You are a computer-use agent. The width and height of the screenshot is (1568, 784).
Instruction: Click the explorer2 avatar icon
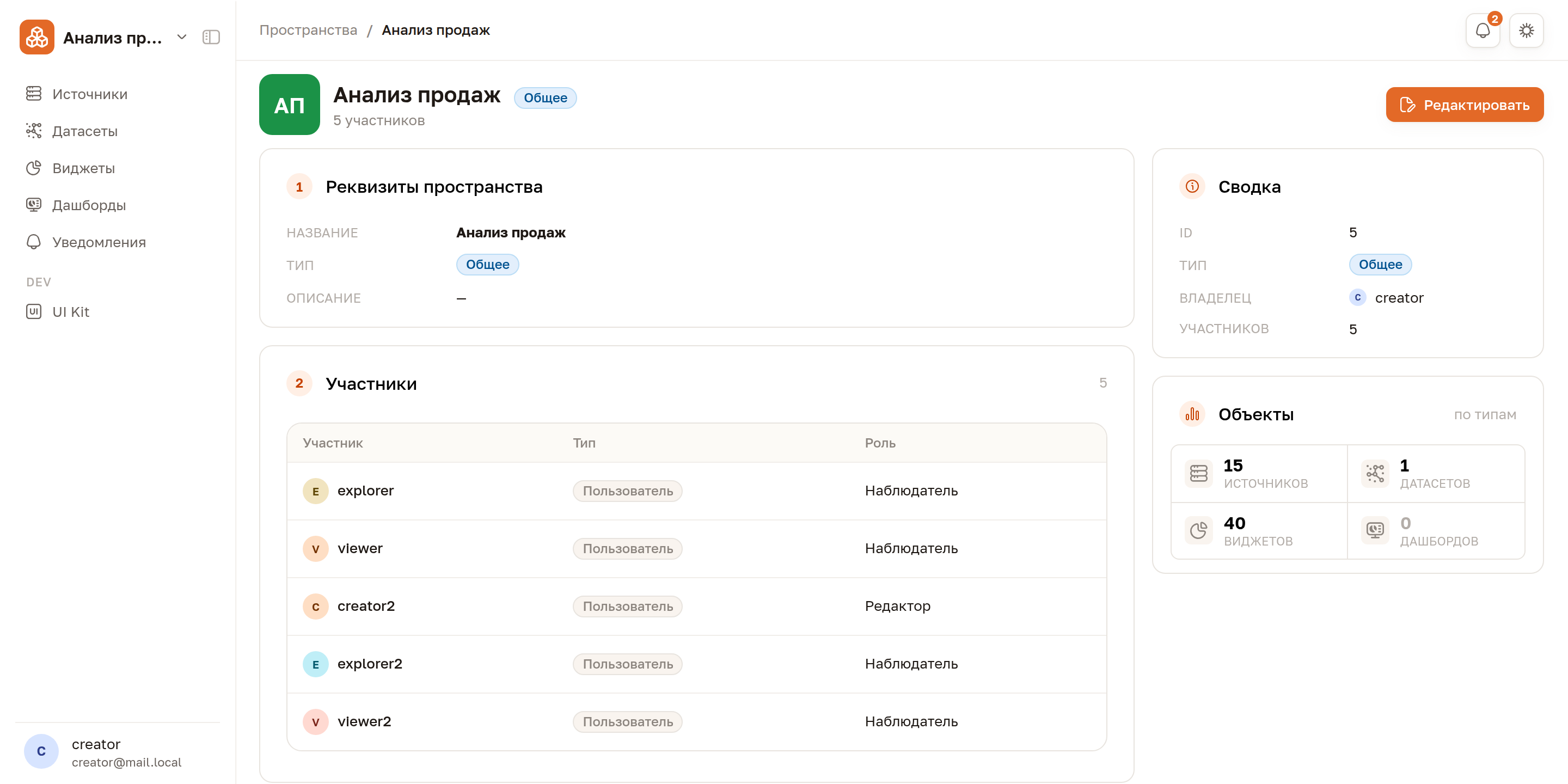(315, 664)
